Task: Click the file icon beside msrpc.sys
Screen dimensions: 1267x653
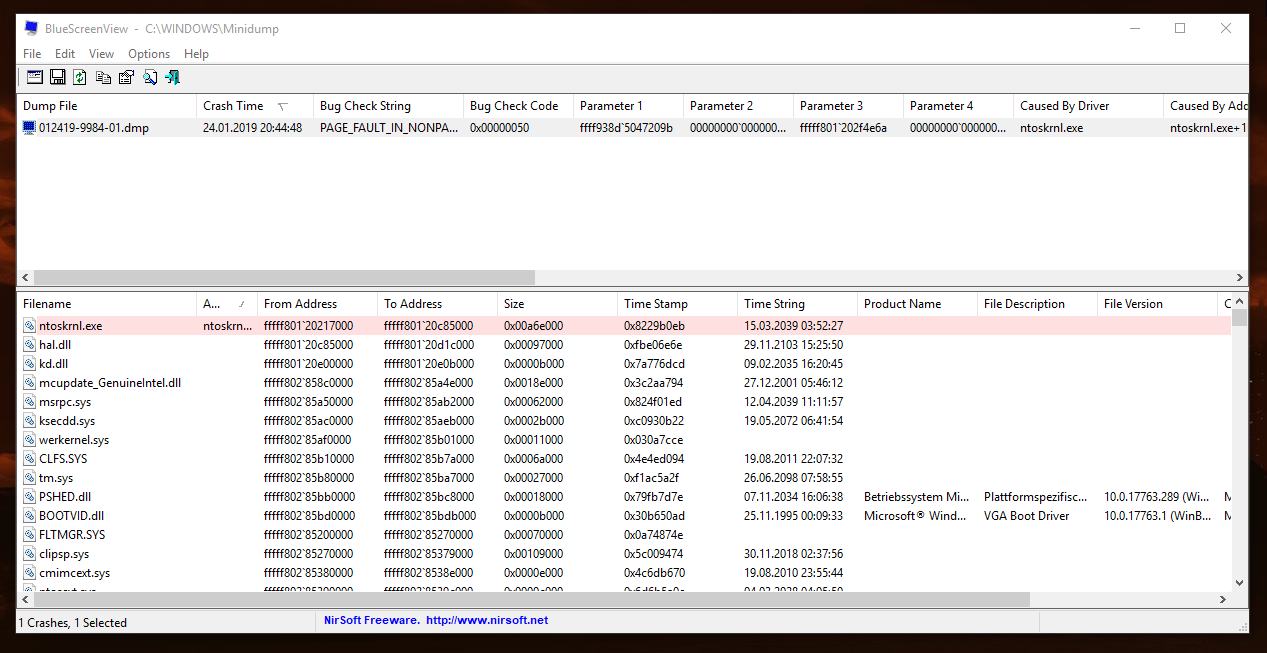Action: pos(30,402)
